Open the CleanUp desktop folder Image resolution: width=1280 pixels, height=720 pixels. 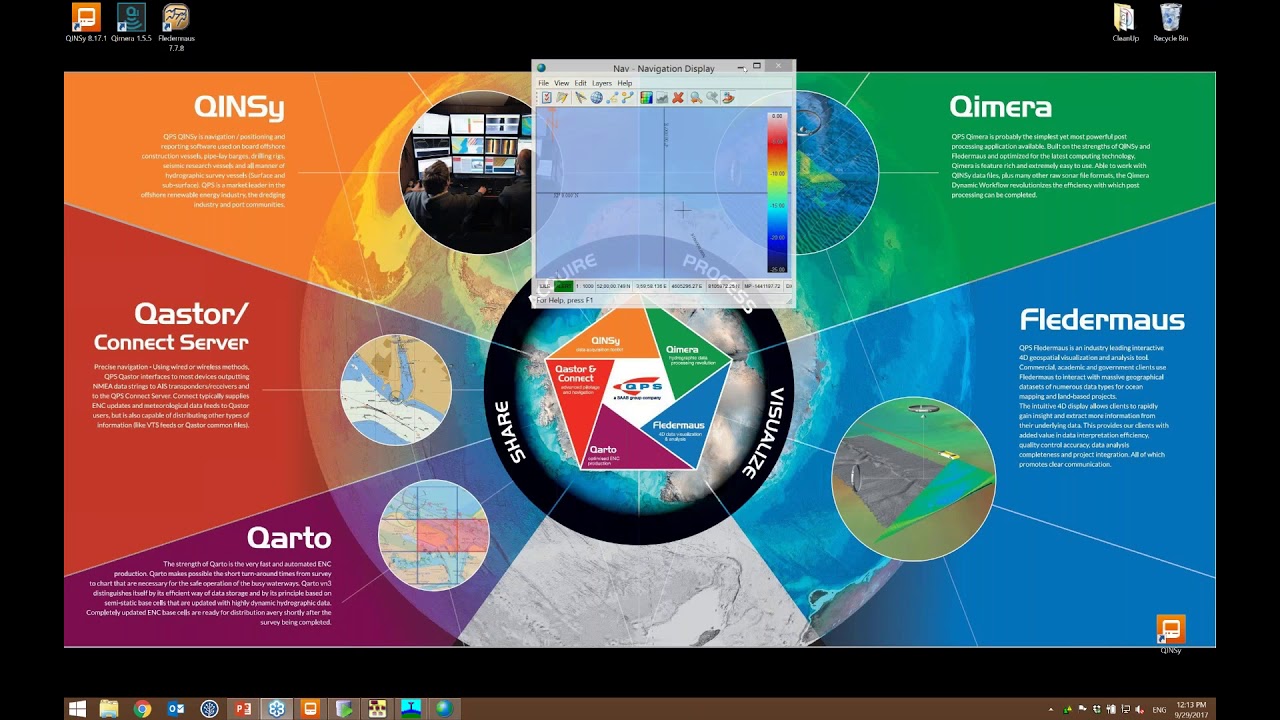(x=1125, y=24)
